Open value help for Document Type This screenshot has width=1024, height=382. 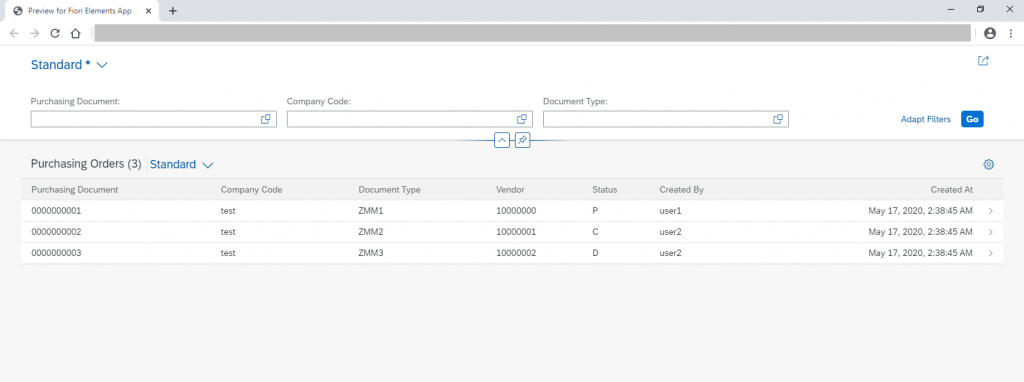(x=778, y=119)
